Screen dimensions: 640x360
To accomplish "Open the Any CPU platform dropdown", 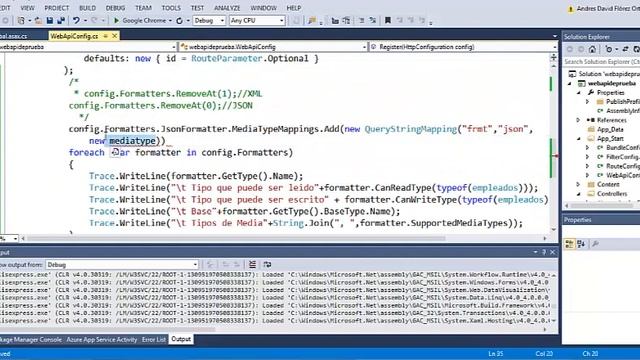I will point(257,20).
